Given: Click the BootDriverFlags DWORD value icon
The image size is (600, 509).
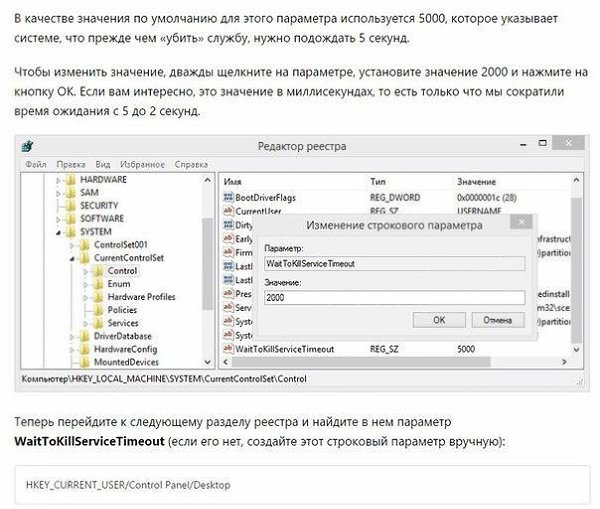Looking at the screenshot, I should (x=229, y=198).
